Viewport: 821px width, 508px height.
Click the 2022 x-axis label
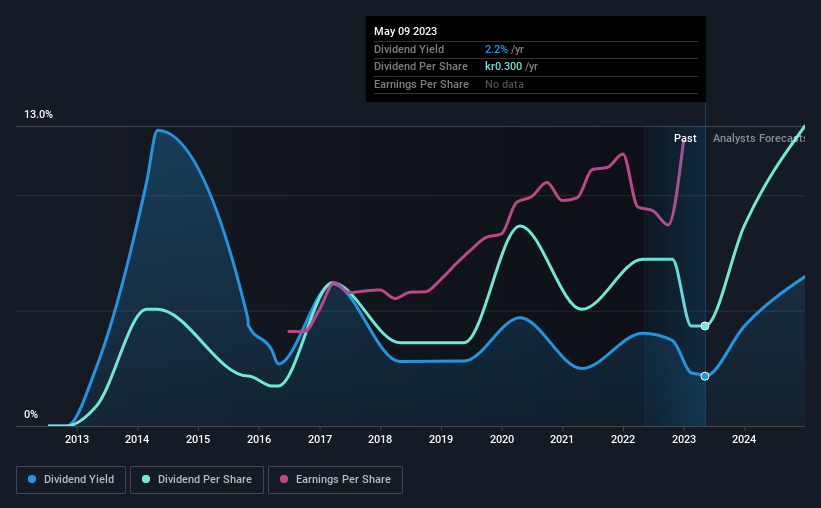623,439
